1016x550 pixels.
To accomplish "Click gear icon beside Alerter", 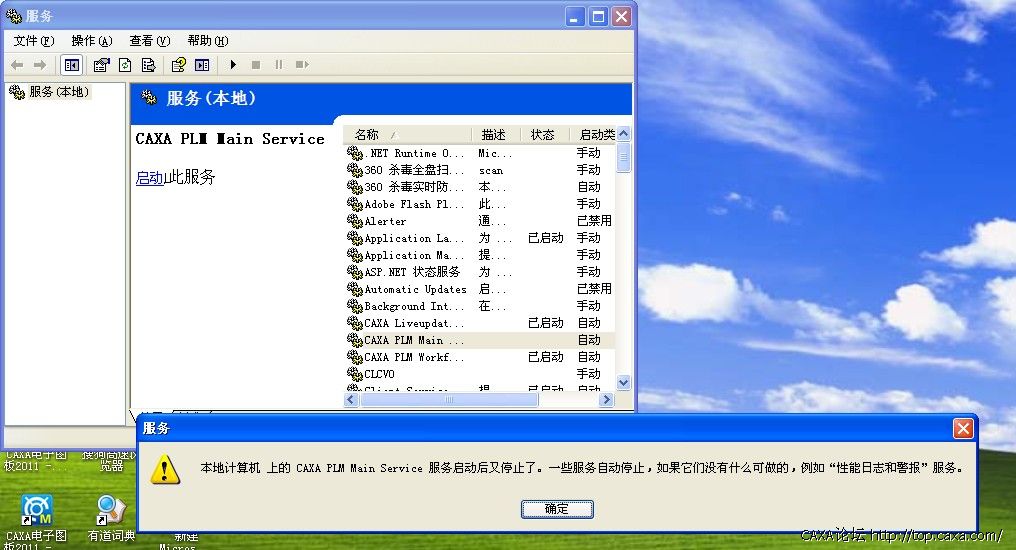I will (x=354, y=221).
